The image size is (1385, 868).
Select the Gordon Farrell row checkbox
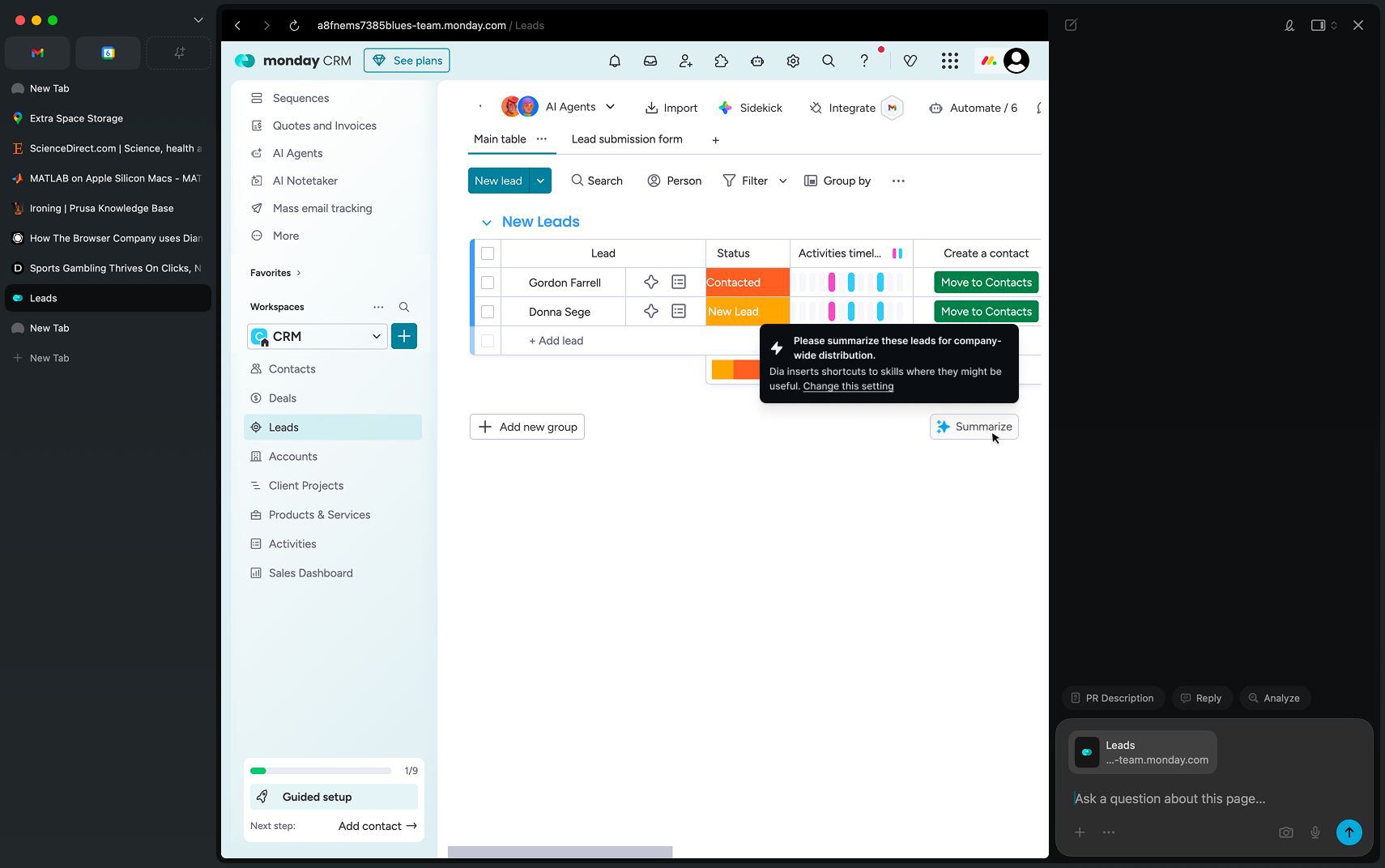488,283
